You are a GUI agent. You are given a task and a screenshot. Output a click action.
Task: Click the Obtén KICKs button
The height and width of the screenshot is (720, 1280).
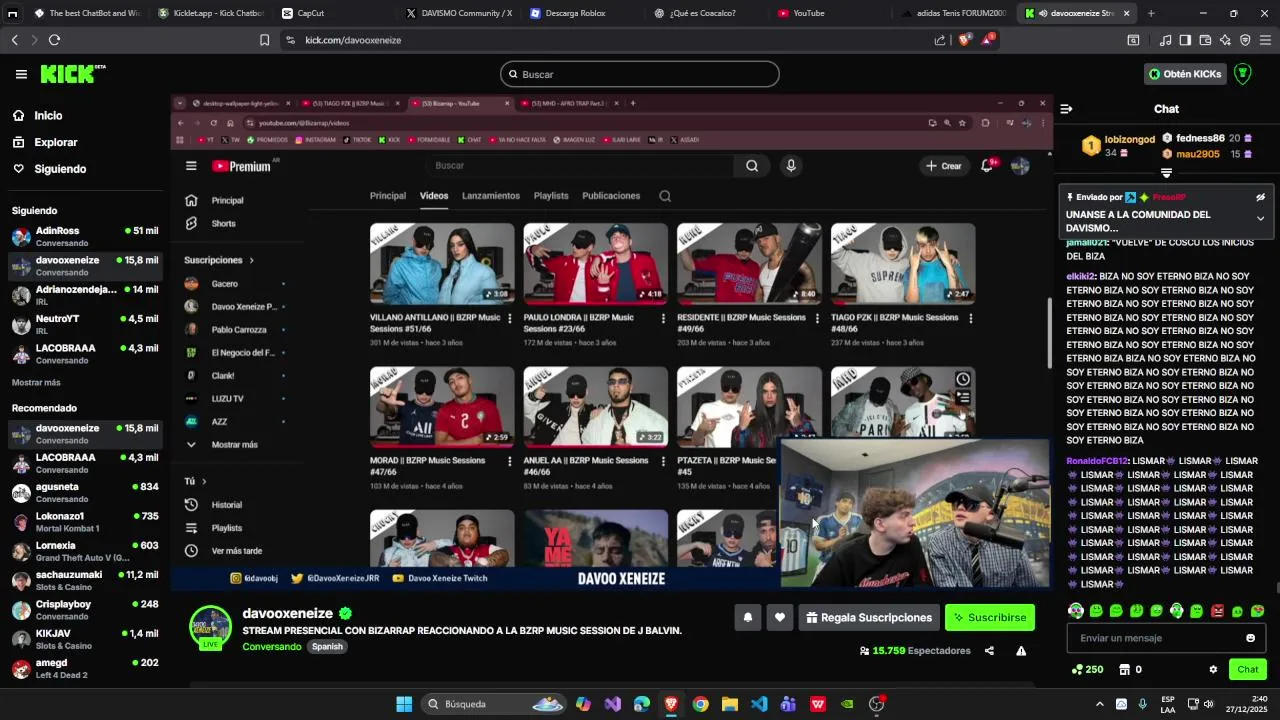tap(1184, 74)
